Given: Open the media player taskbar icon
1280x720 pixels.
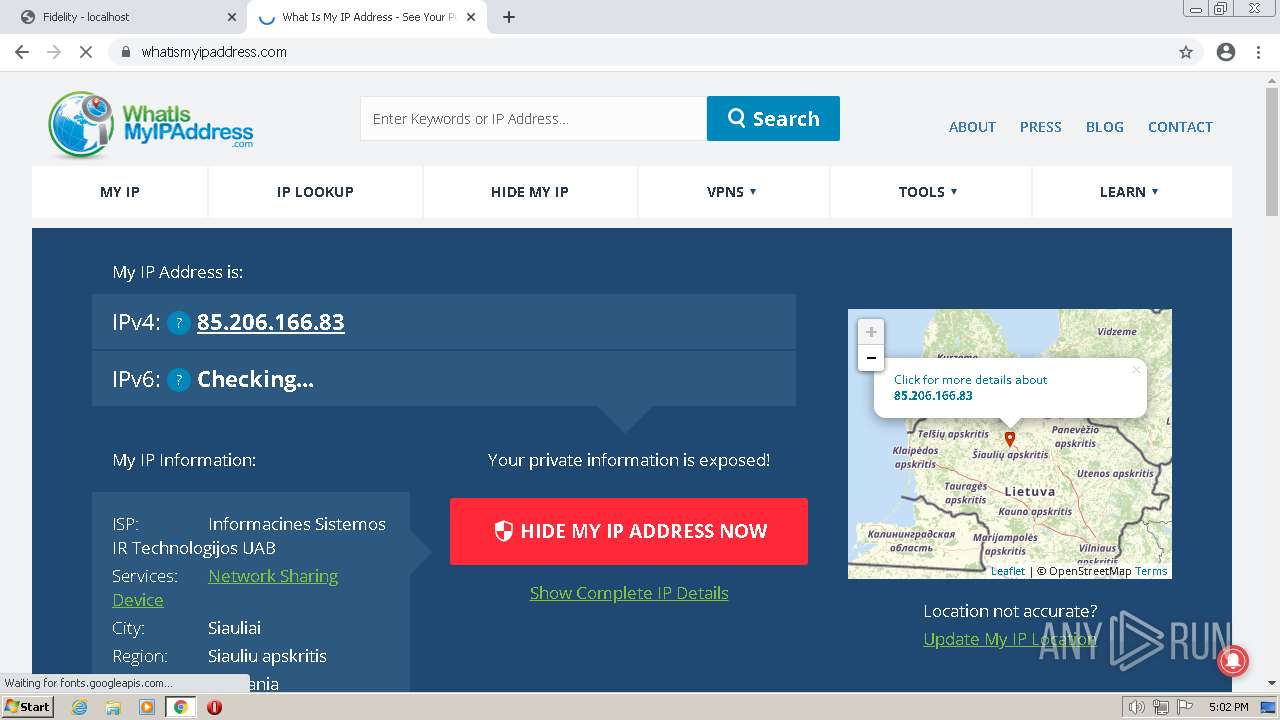Looking at the screenshot, I should 147,707.
